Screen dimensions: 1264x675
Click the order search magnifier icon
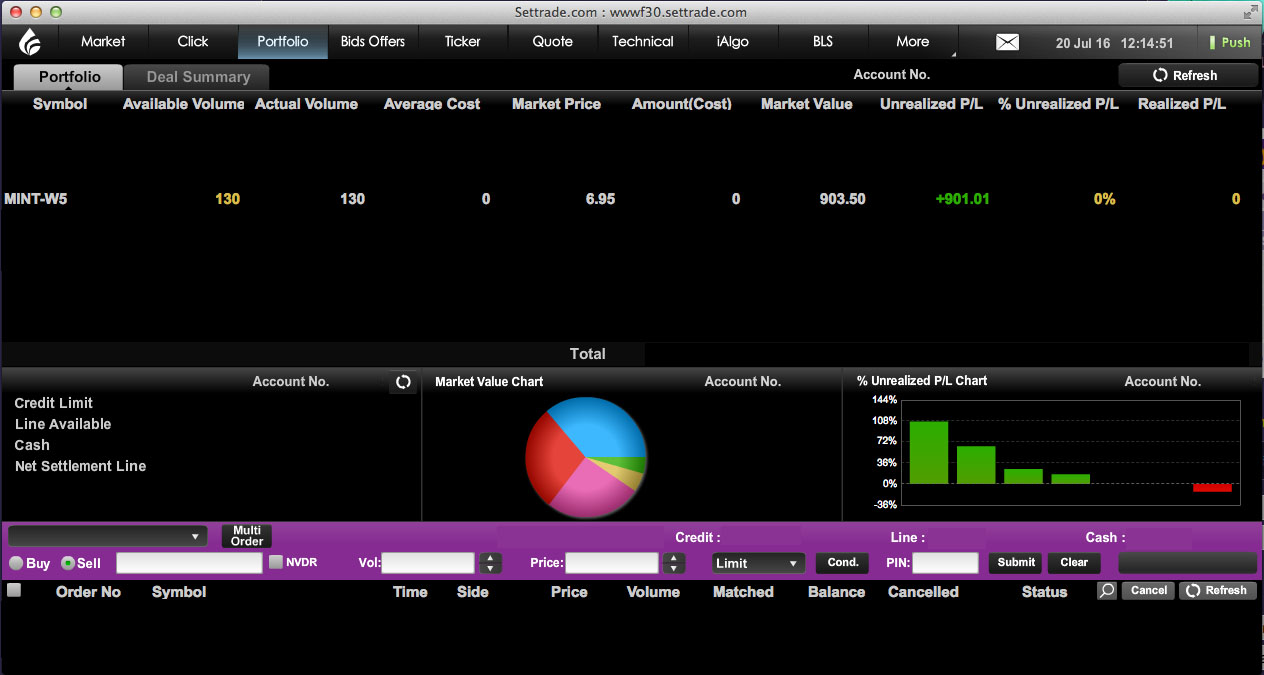[x=1106, y=591]
